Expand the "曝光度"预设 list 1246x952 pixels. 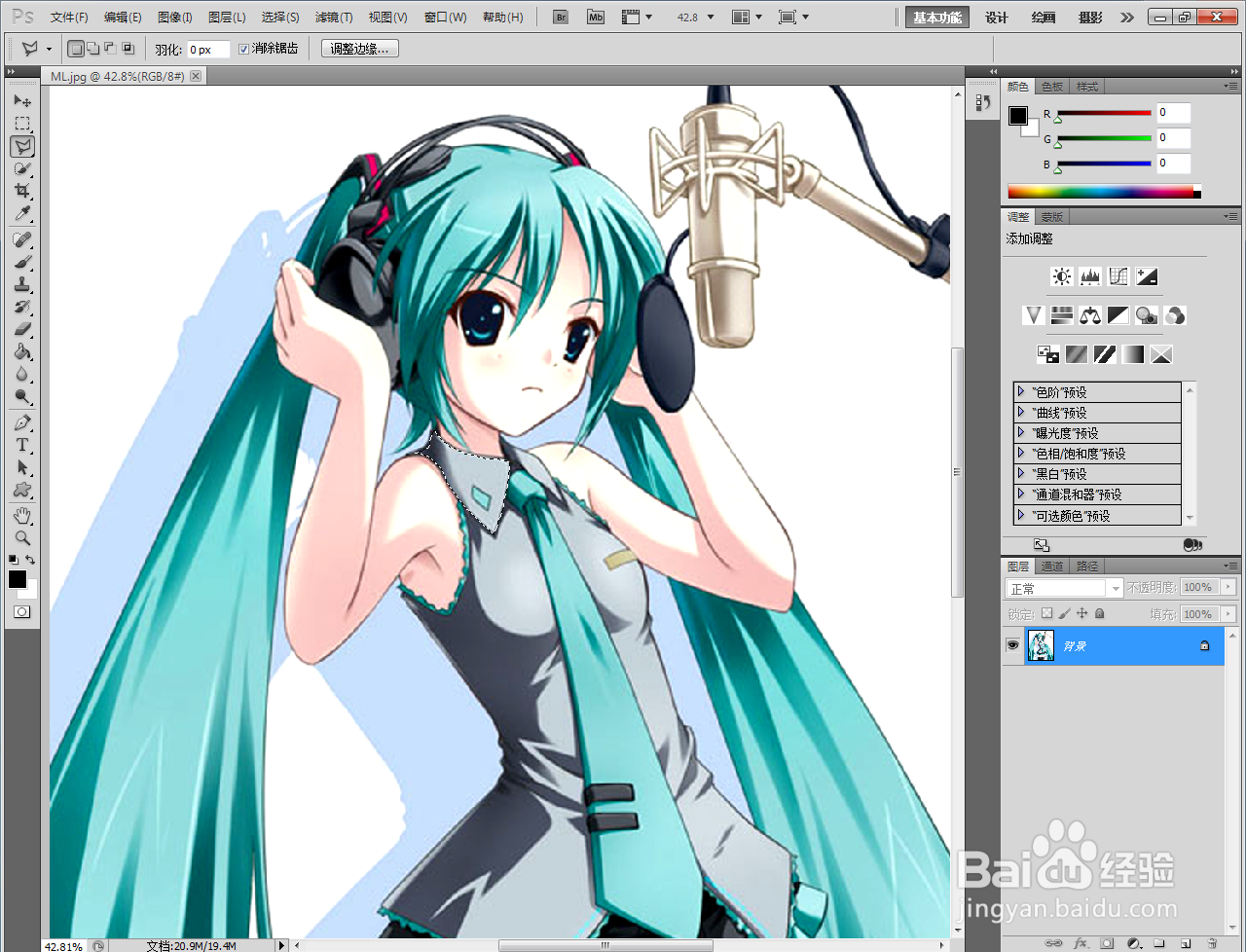point(1021,432)
